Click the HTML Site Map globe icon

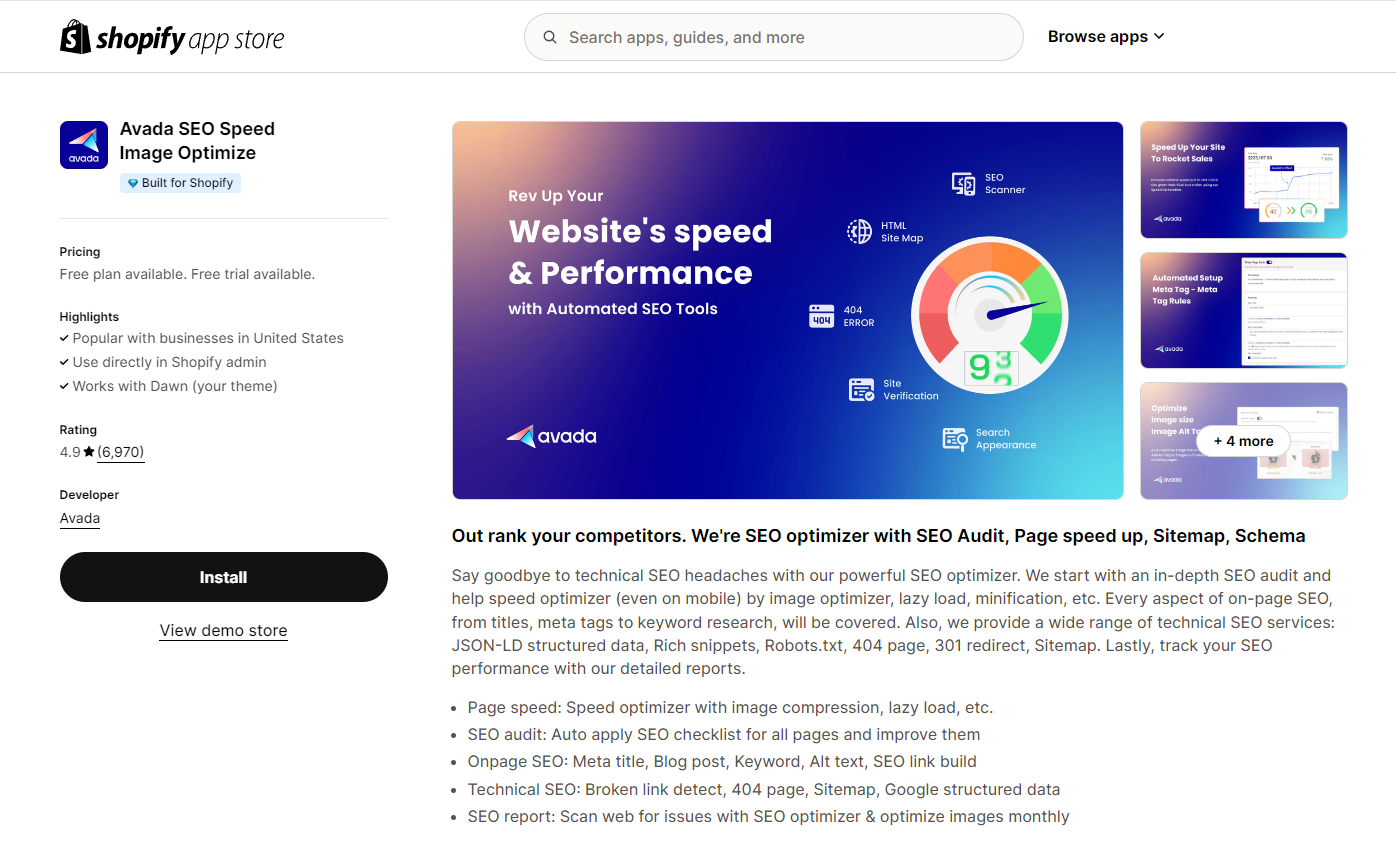coord(859,232)
